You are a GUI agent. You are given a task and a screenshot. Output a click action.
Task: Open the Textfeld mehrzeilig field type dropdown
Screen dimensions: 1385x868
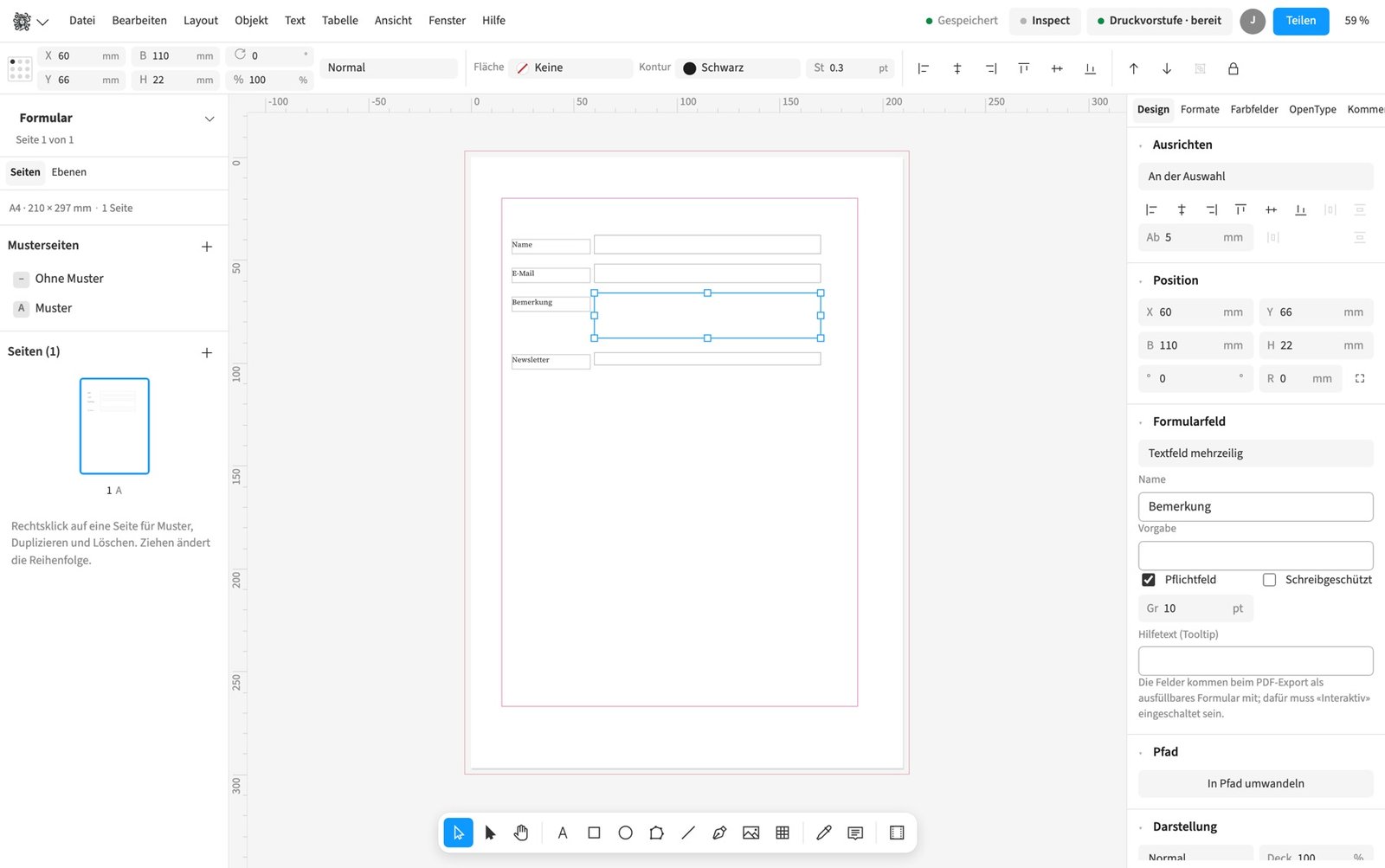[x=1255, y=453]
